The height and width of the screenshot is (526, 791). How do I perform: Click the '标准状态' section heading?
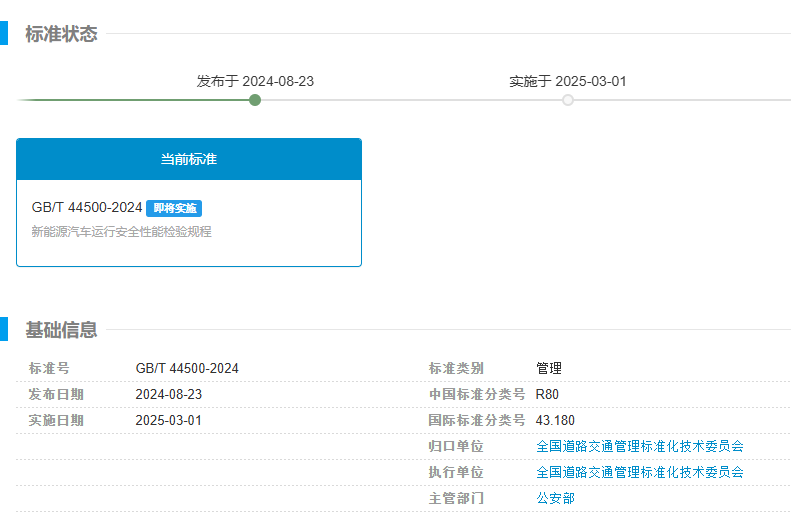[x=61, y=34]
